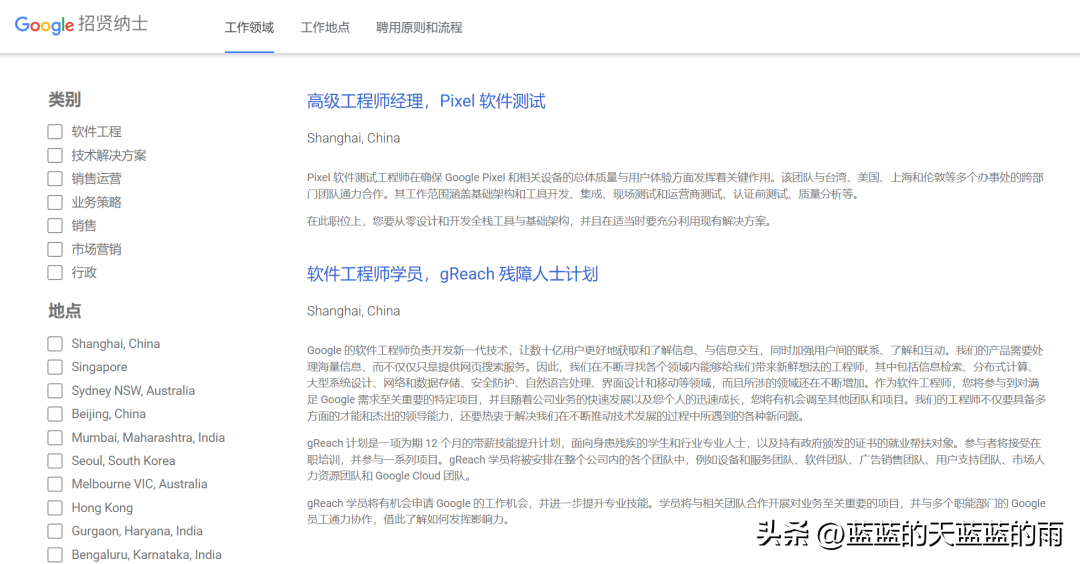1080x564 pixels.
Task: Click the Google 招贤纳士 logo
Action: [81, 25]
